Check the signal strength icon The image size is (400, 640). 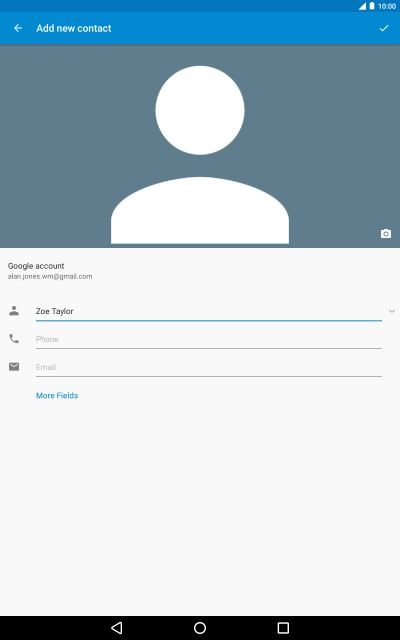(362, 6)
